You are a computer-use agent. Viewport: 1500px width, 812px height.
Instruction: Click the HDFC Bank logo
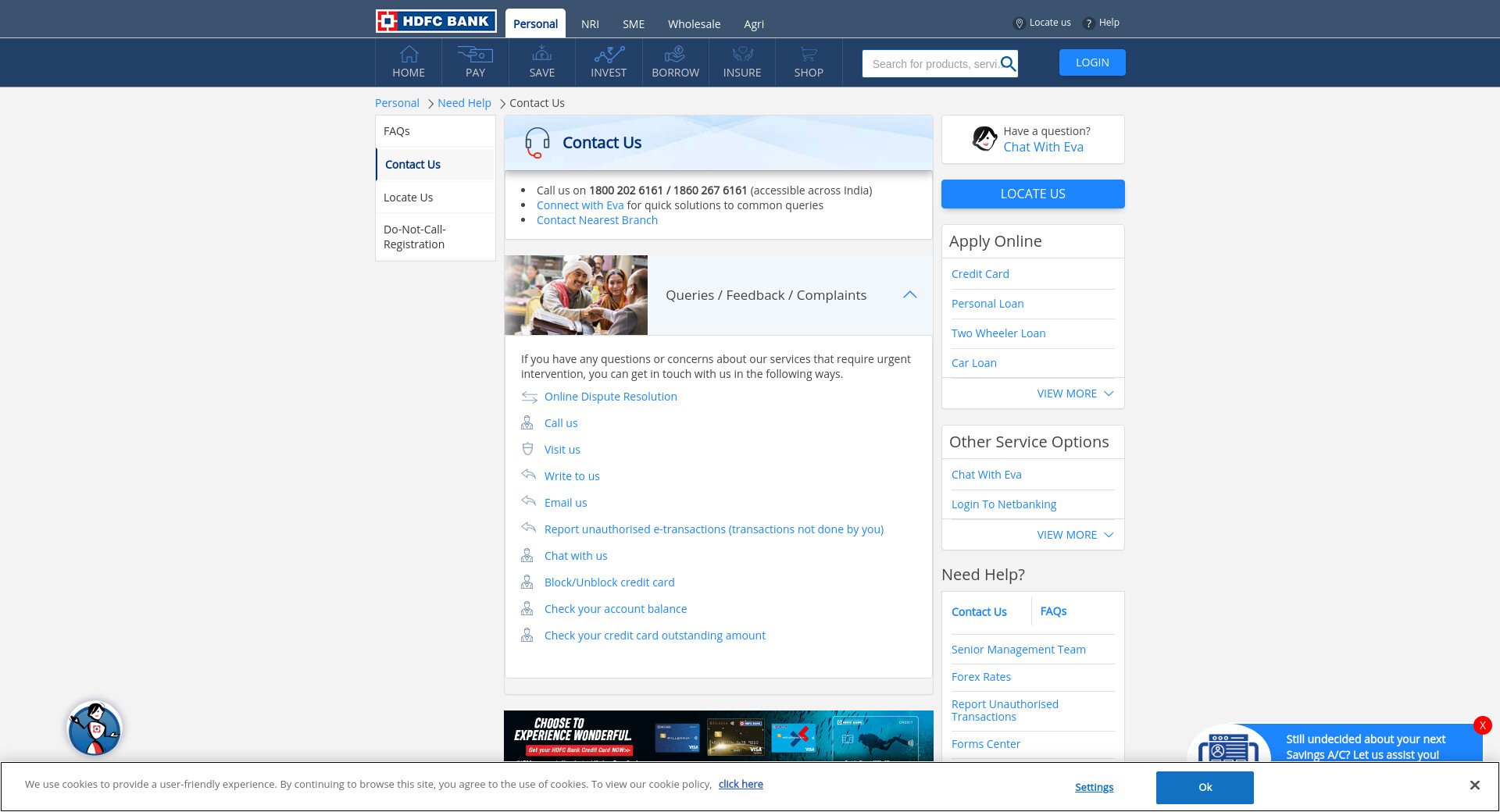[436, 21]
